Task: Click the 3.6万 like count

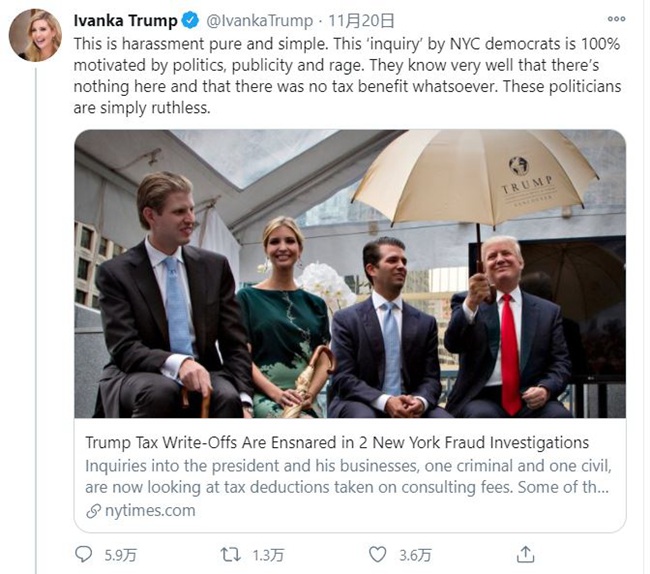Action: pos(412,554)
